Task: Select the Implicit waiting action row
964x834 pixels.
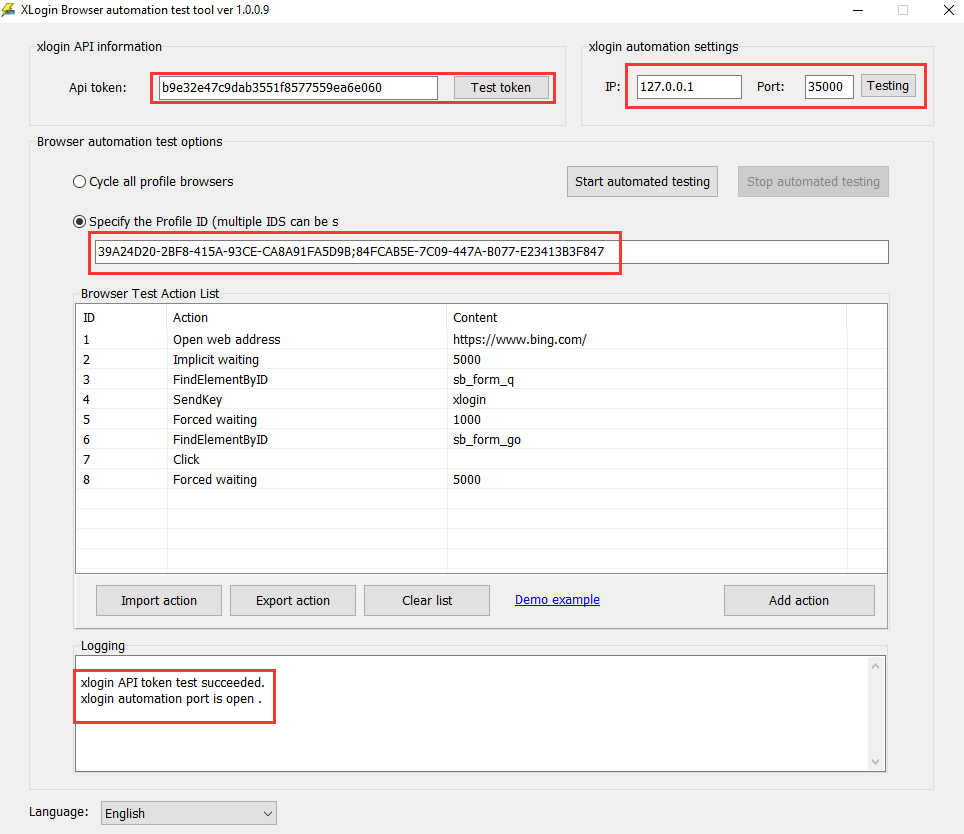Action: 481,360
